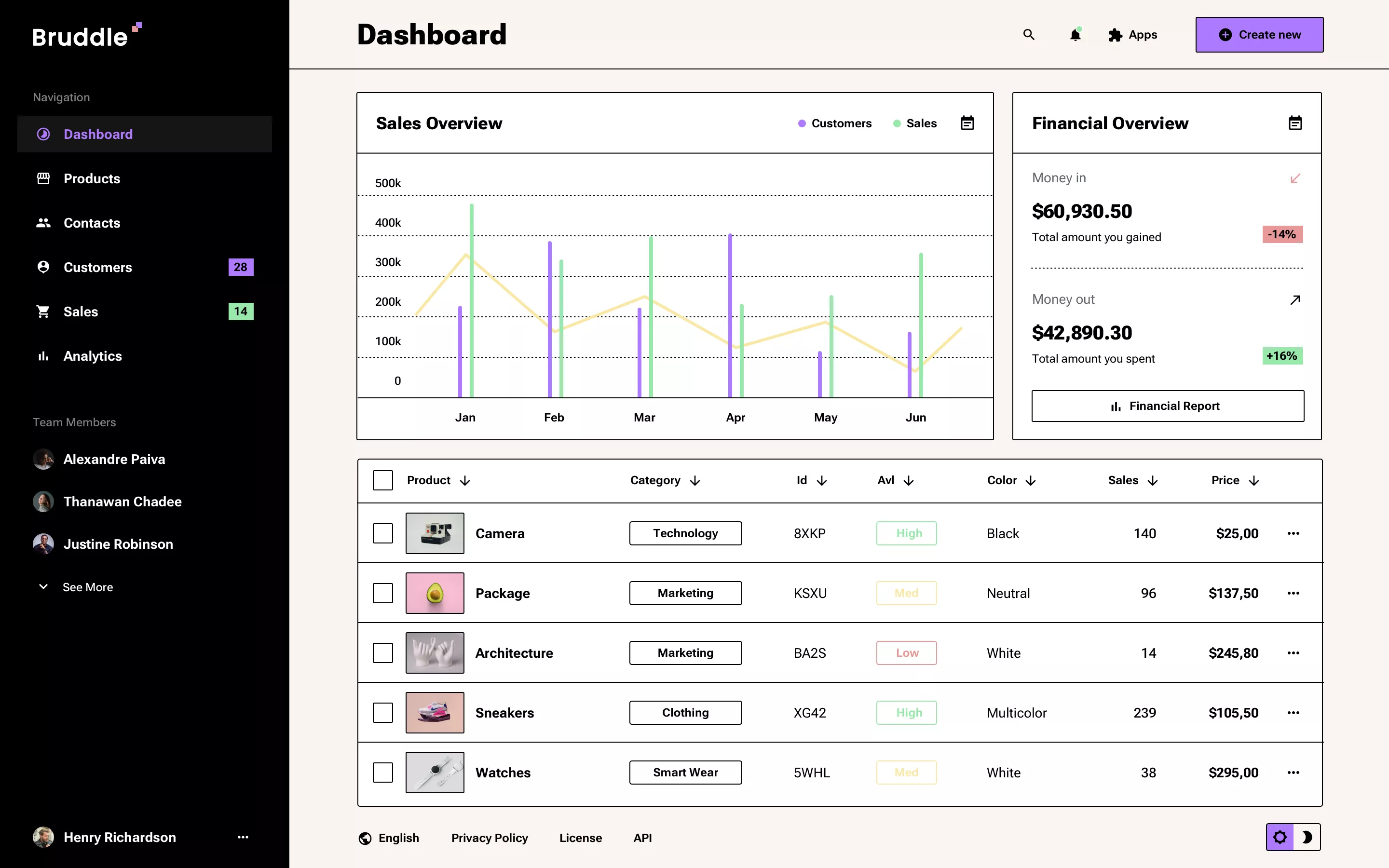Open the settings gear at bottom right

pyautogui.click(x=1280, y=837)
